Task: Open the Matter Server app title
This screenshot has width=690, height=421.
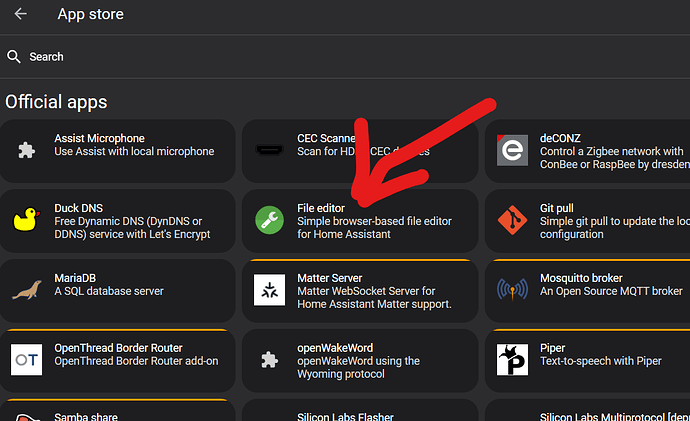Action: [330, 278]
